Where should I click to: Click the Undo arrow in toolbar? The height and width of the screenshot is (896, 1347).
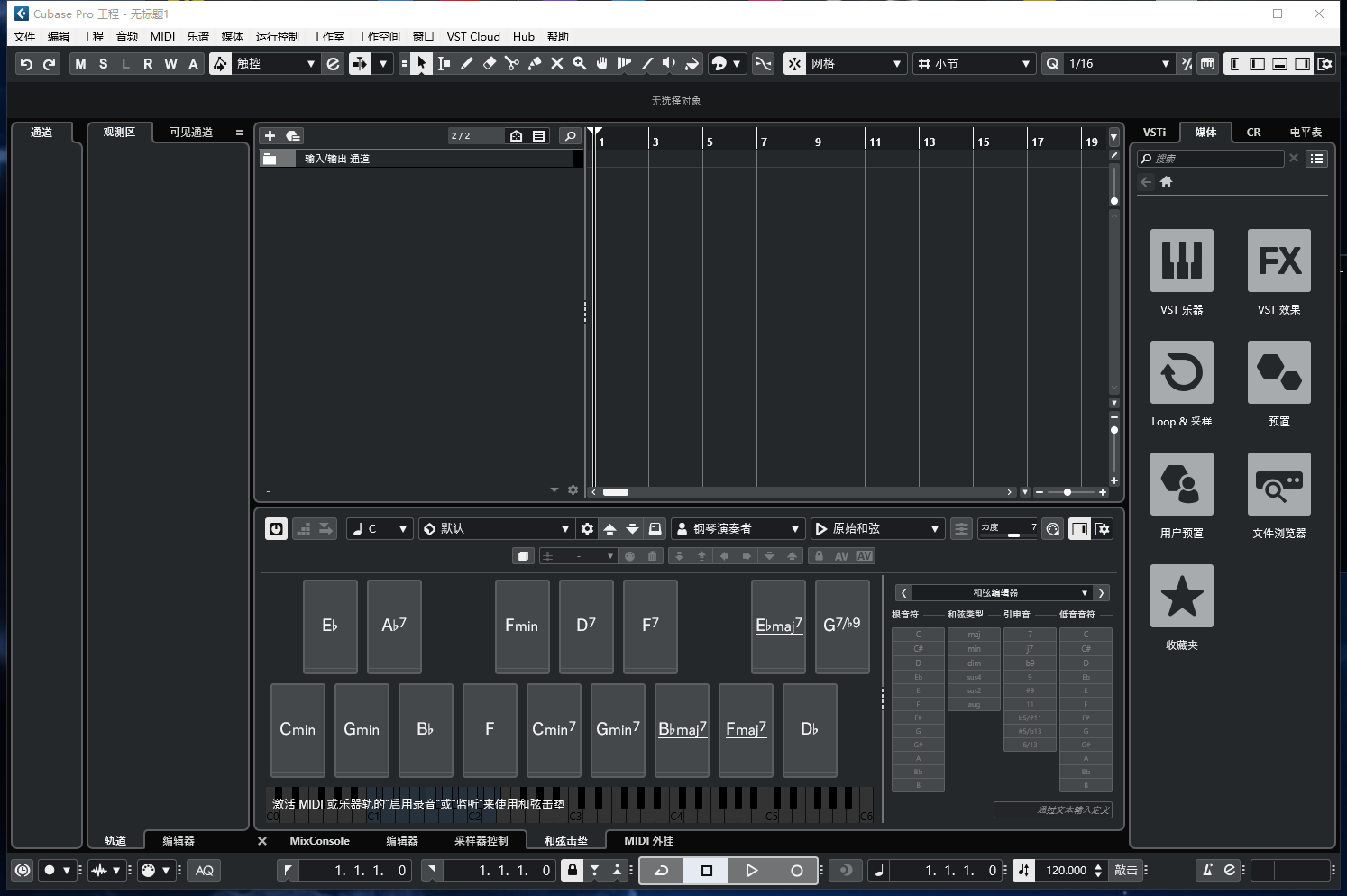[x=26, y=64]
